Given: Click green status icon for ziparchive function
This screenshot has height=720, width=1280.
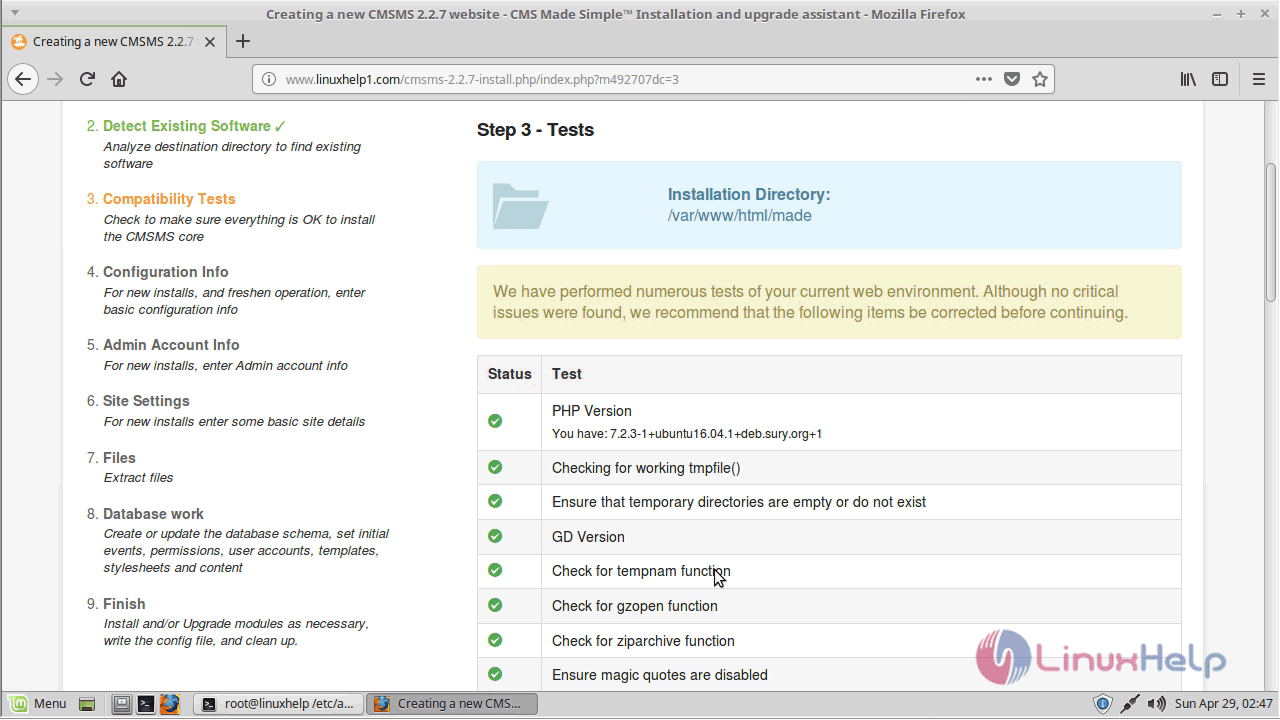Looking at the screenshot, I should tap(495, 640).
